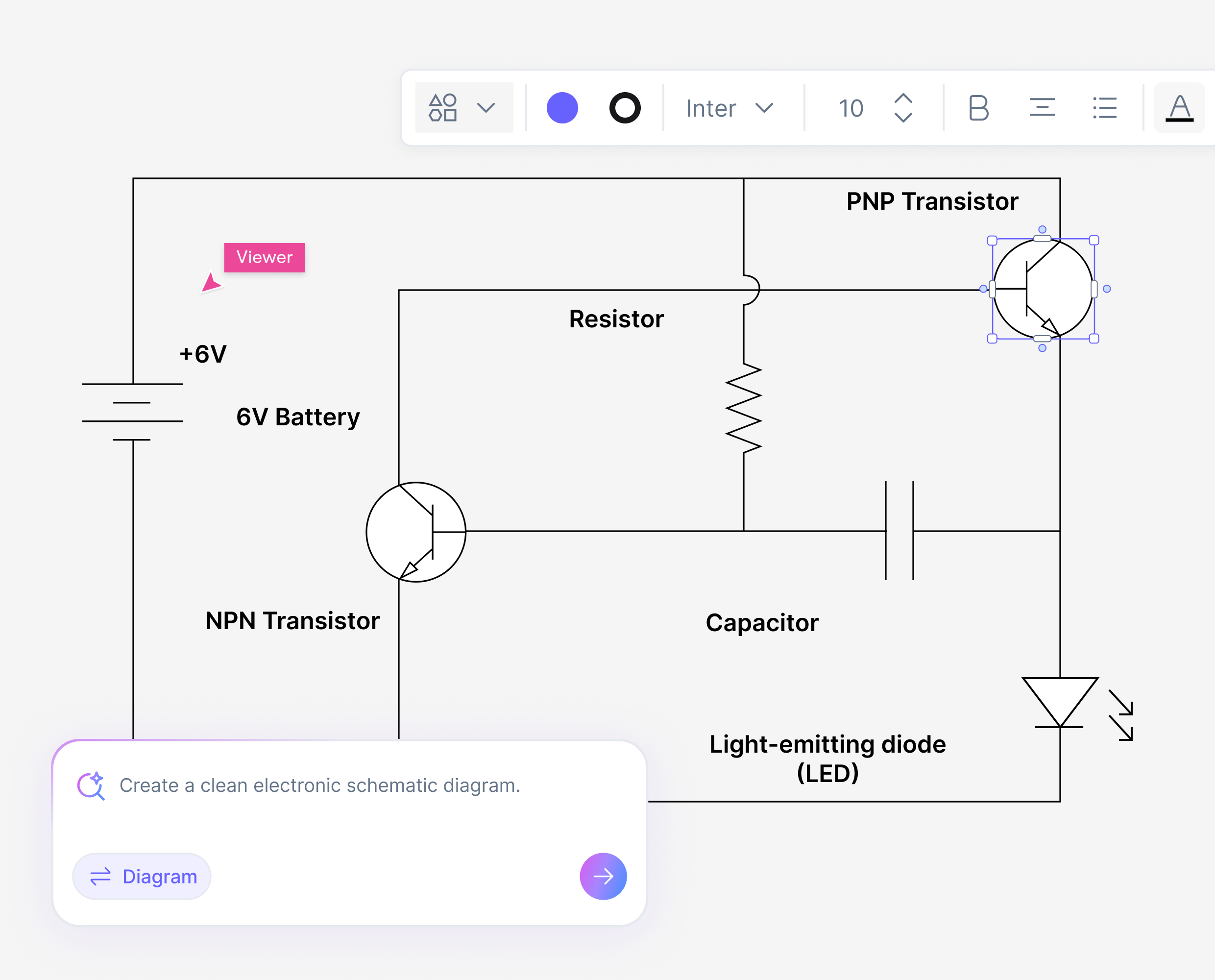Click the PNP Transistor label
1215x980 pixels.
(932, 201)
